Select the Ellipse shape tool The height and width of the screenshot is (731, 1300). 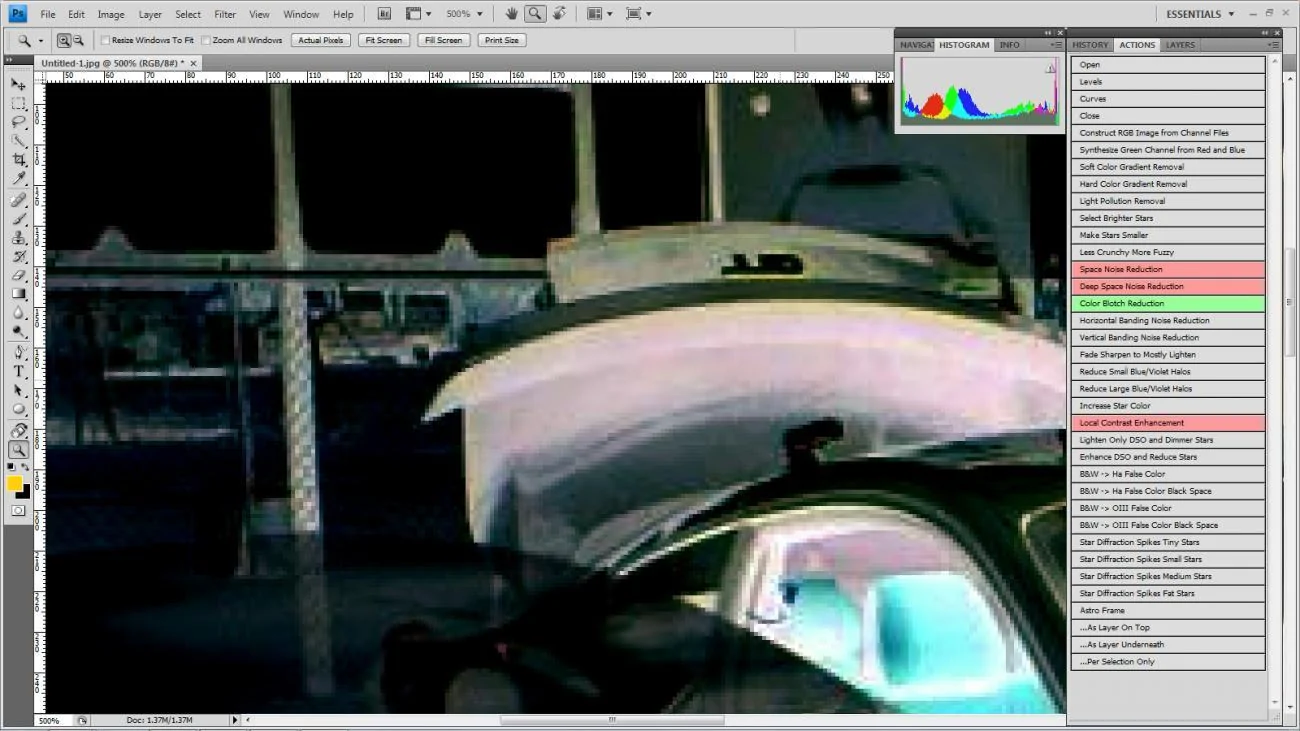[x=18, y=410]
